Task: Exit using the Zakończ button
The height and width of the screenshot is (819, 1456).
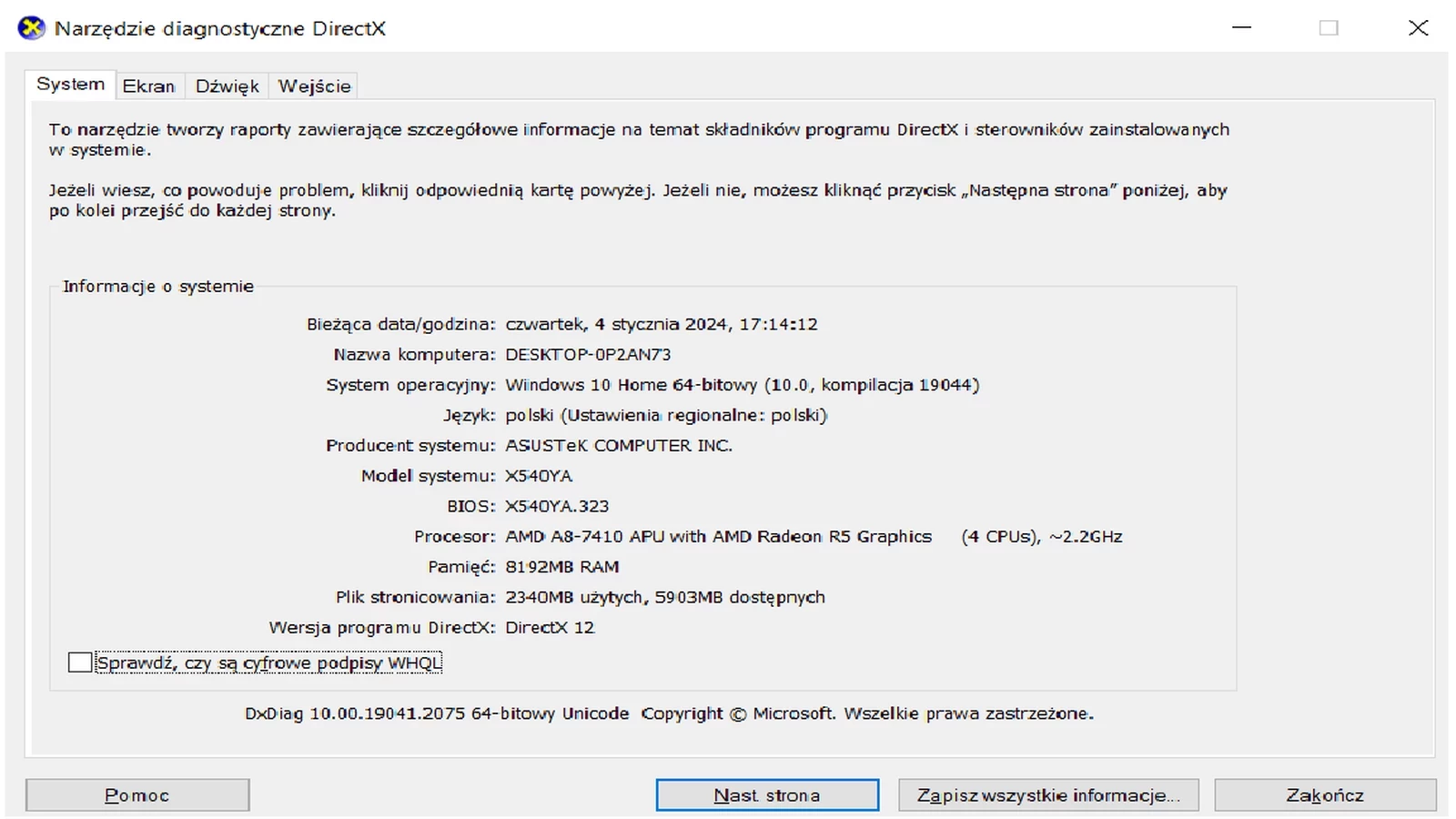Action: (x=1325, y=795)
